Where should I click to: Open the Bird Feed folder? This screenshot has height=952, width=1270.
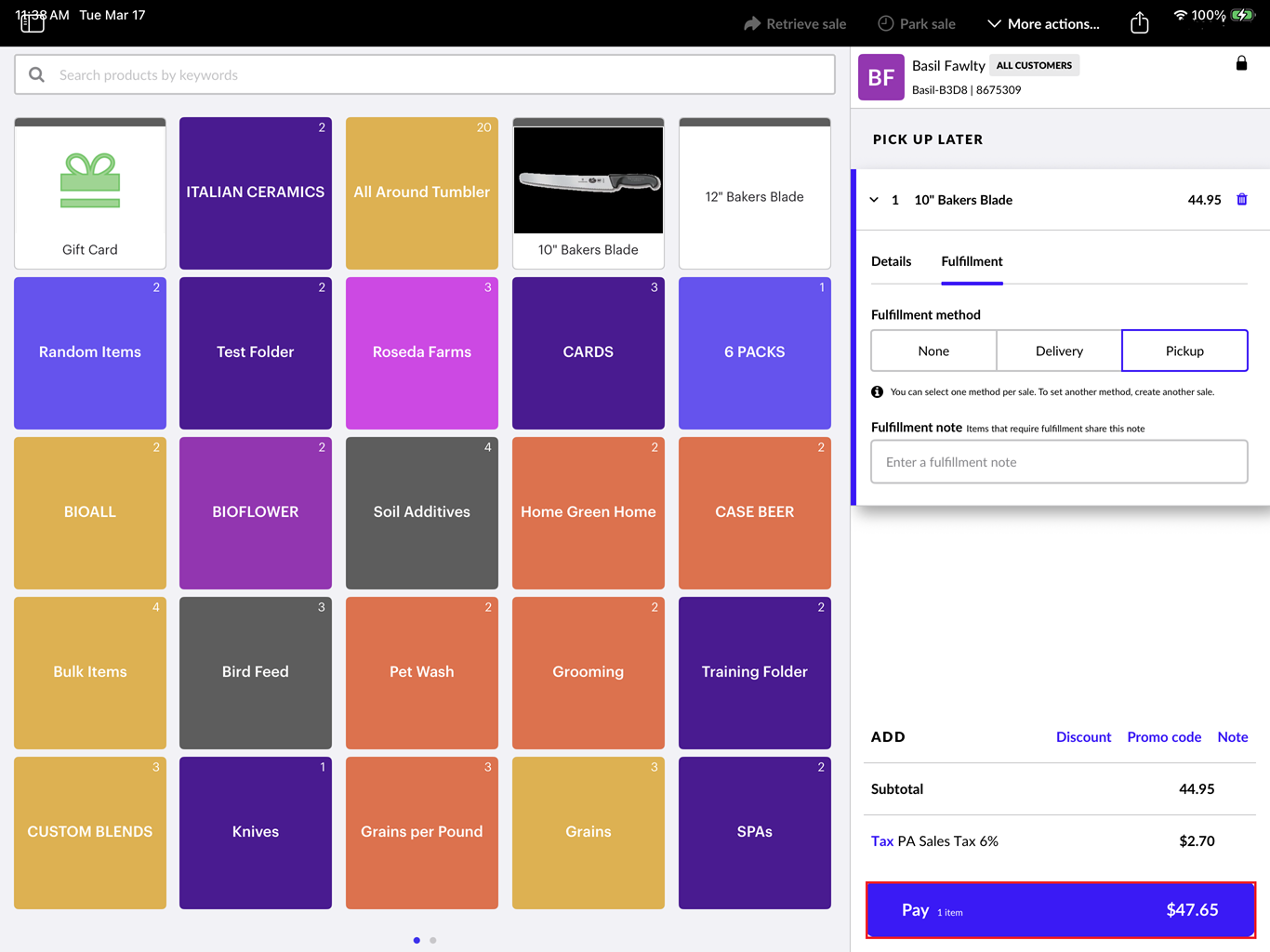point(256,673)
